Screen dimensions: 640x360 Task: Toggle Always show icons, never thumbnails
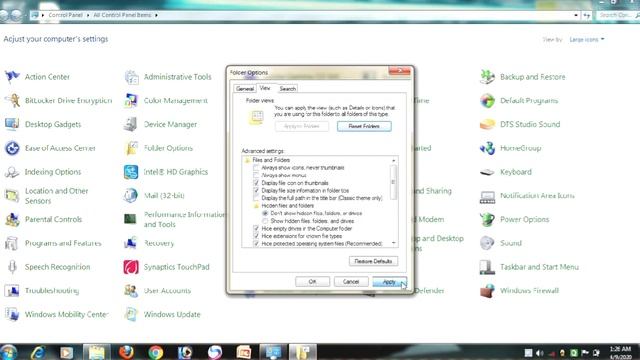[256, 168]
